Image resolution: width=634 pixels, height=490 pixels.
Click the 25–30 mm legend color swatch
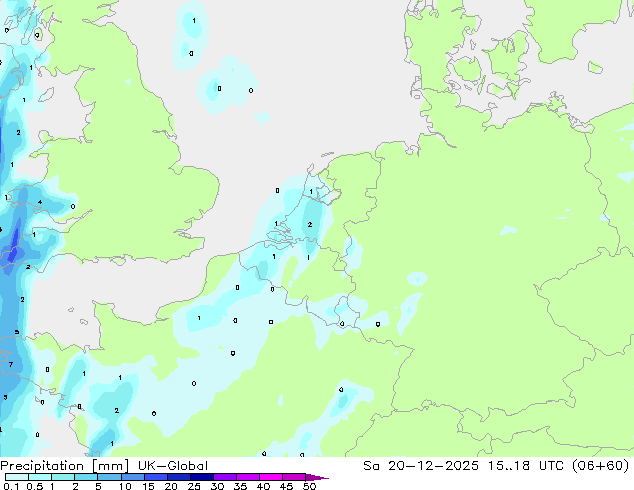tap(201, 477)
